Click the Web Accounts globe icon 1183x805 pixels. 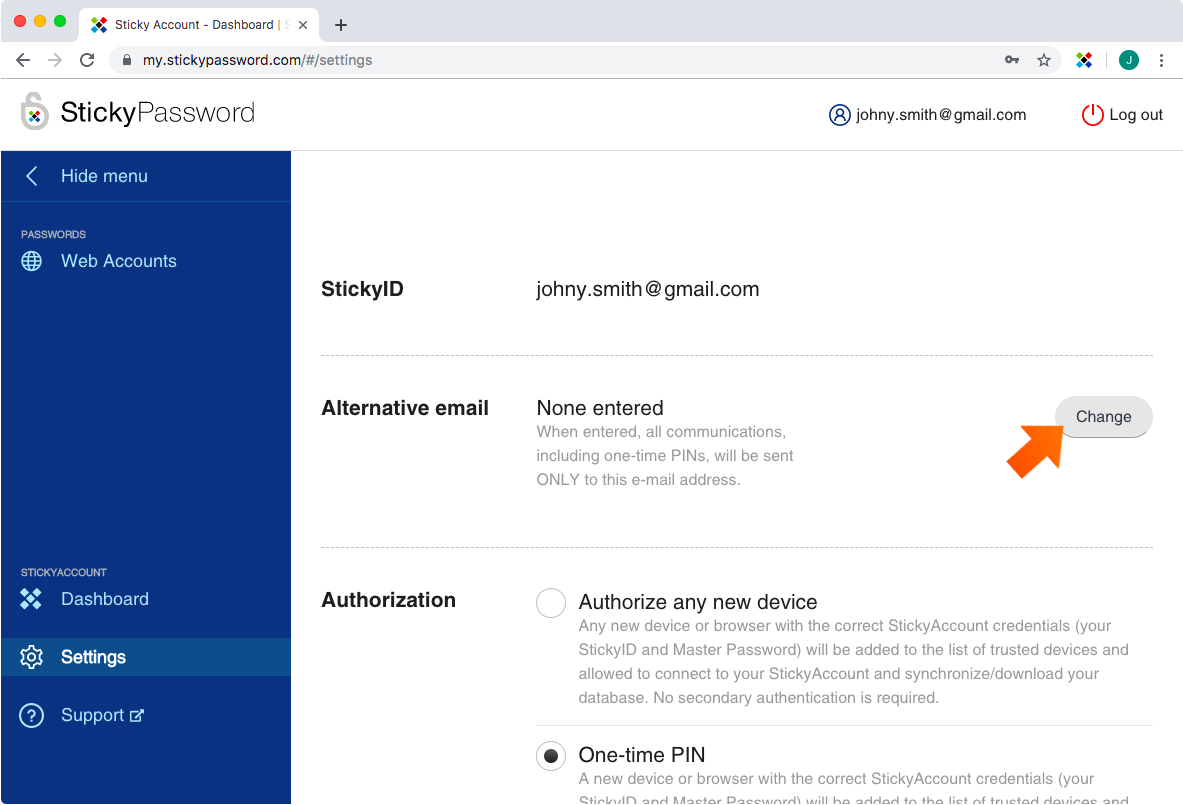[32, 261]
